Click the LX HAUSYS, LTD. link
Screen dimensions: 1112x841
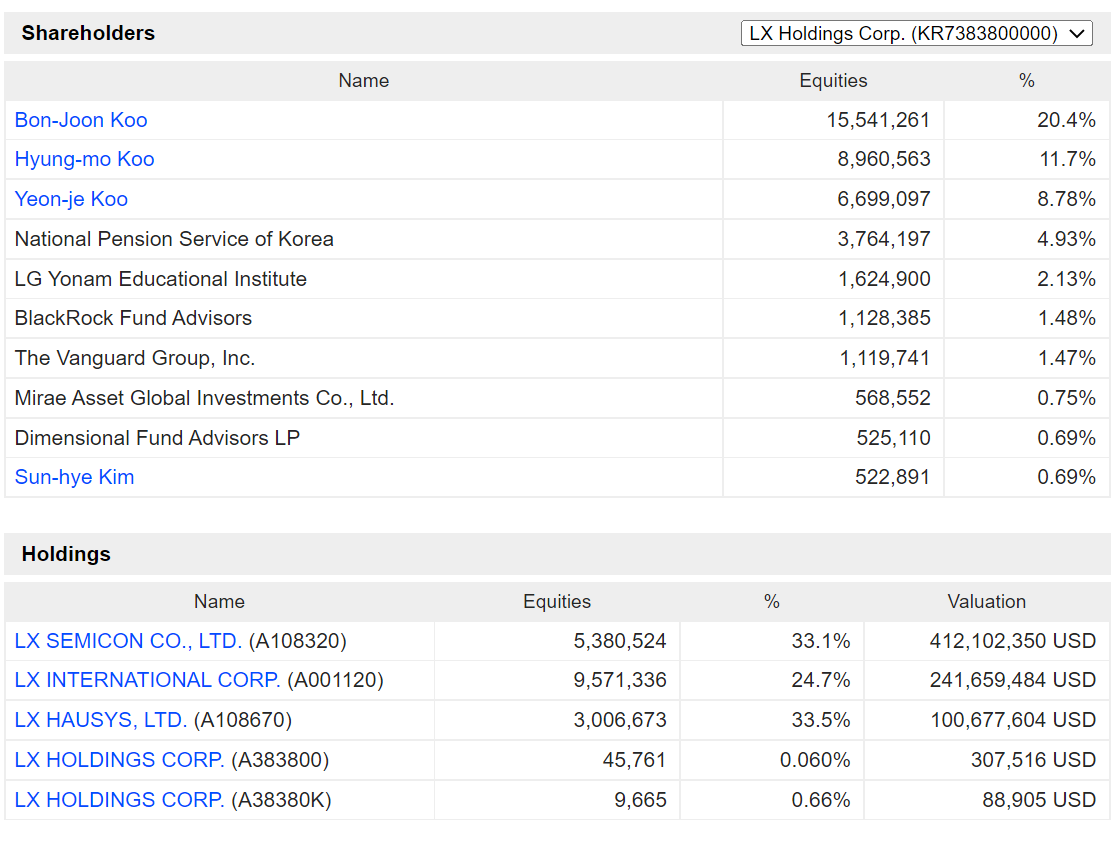coord(101,719)
